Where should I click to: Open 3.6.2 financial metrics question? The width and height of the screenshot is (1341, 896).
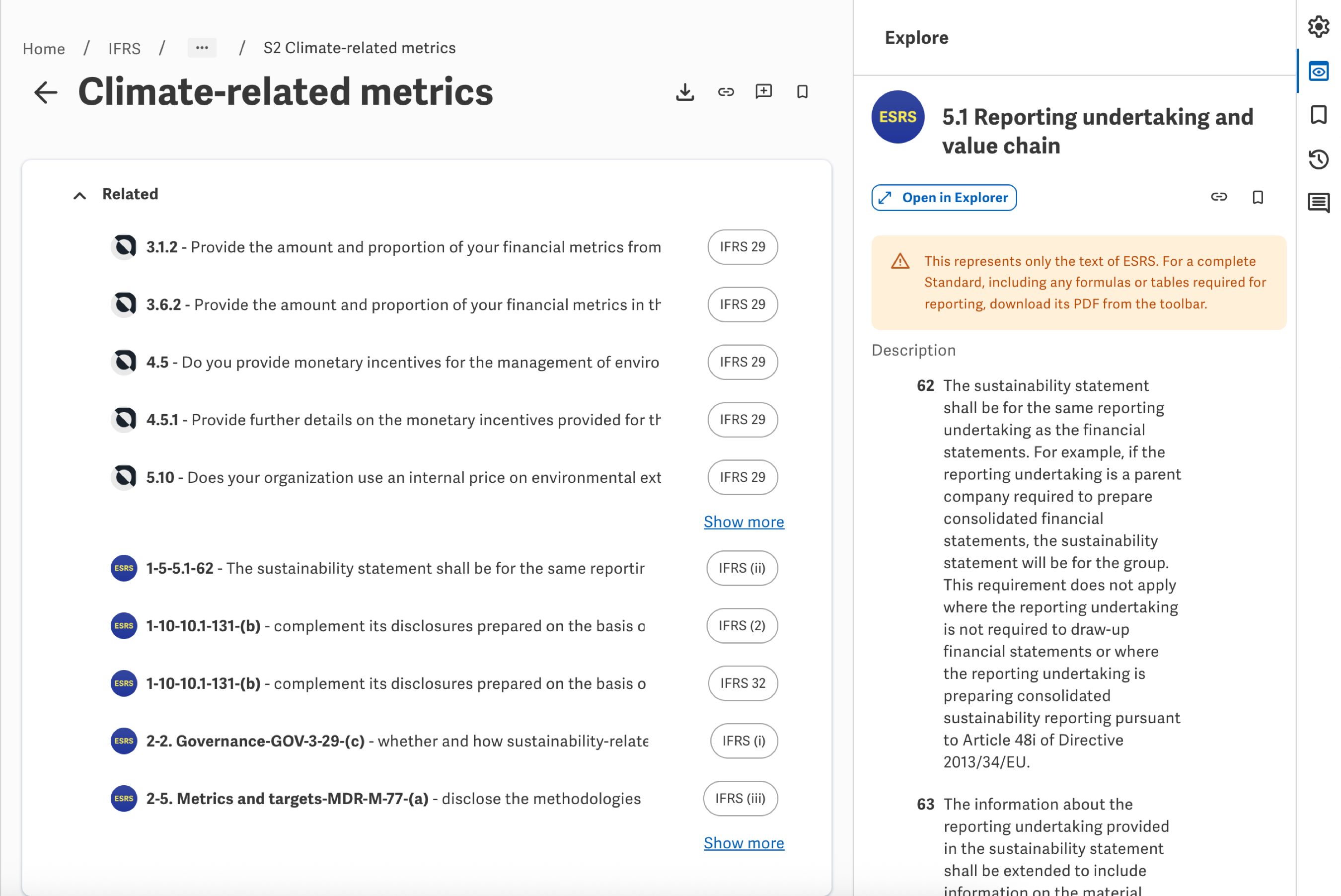(403, 304)
